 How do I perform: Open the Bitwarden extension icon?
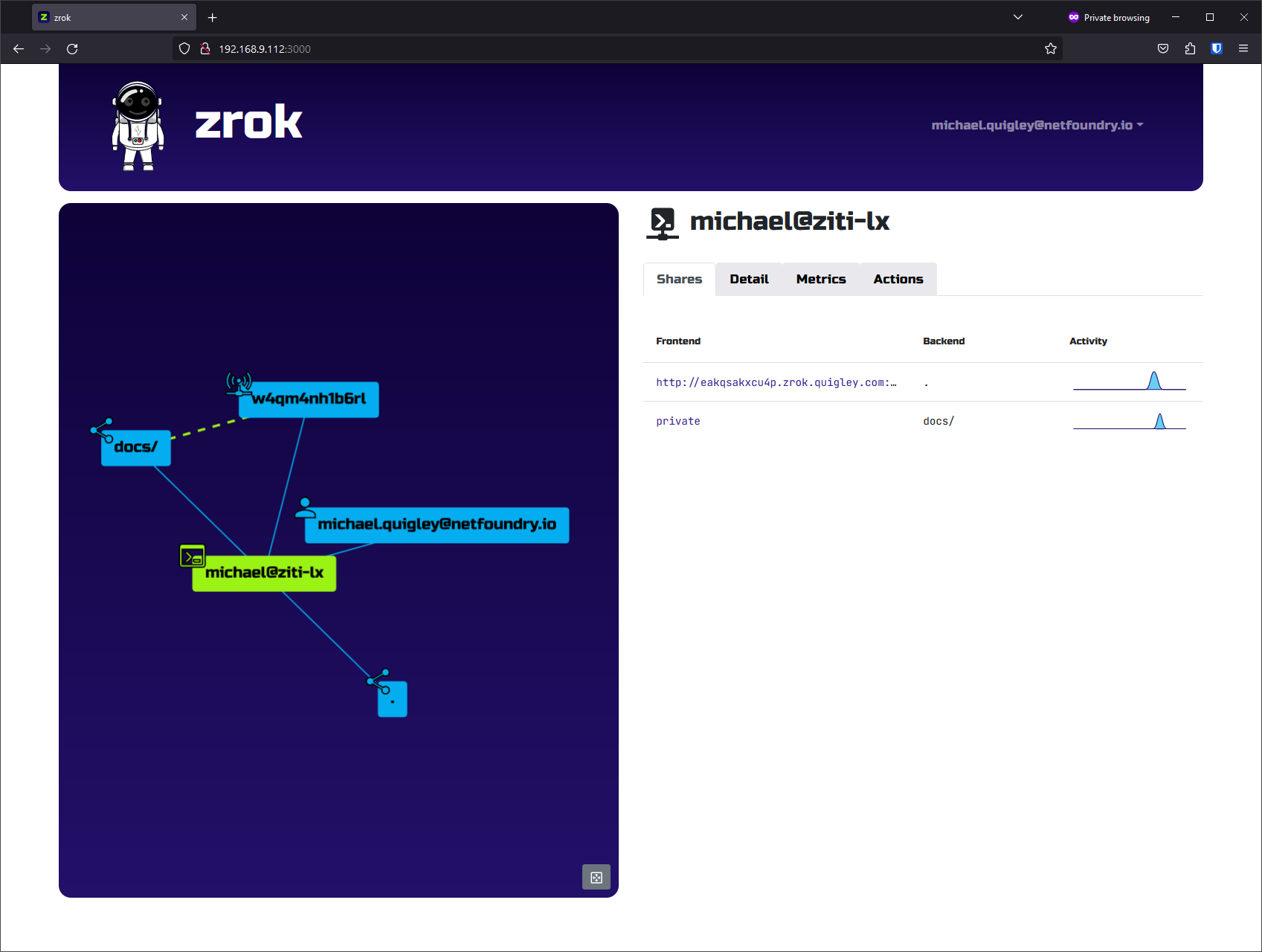(1217, 48)
